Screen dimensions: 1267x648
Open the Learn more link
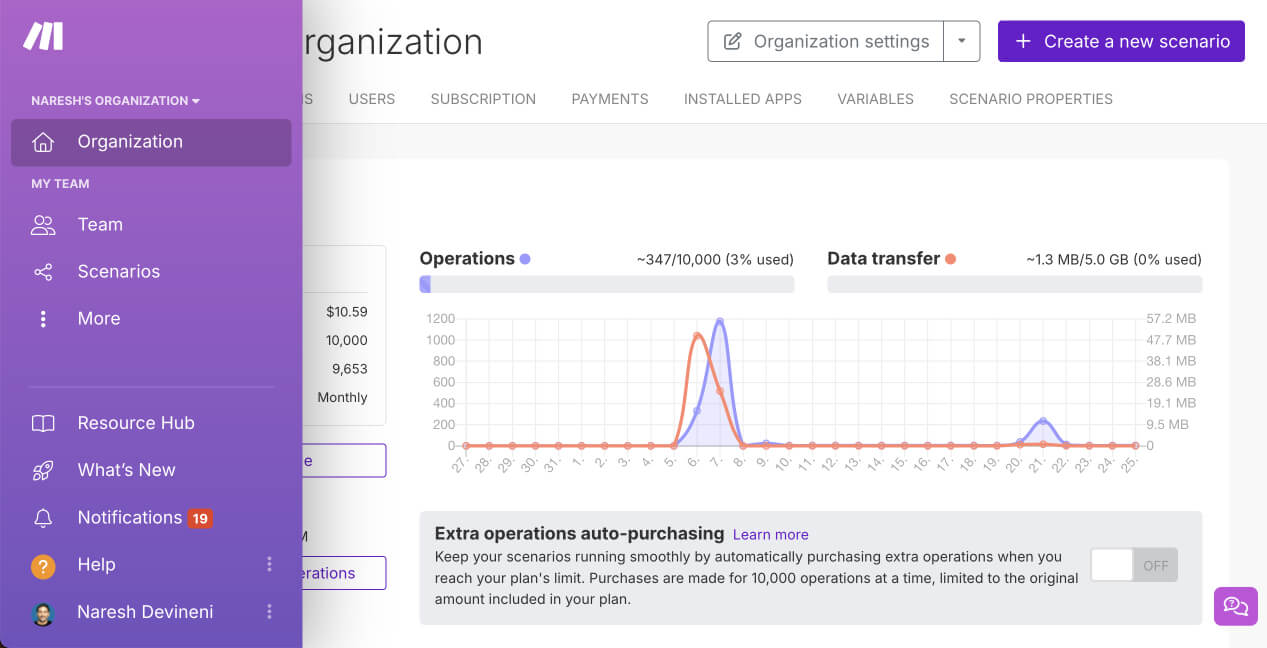(x=770, y=534)
